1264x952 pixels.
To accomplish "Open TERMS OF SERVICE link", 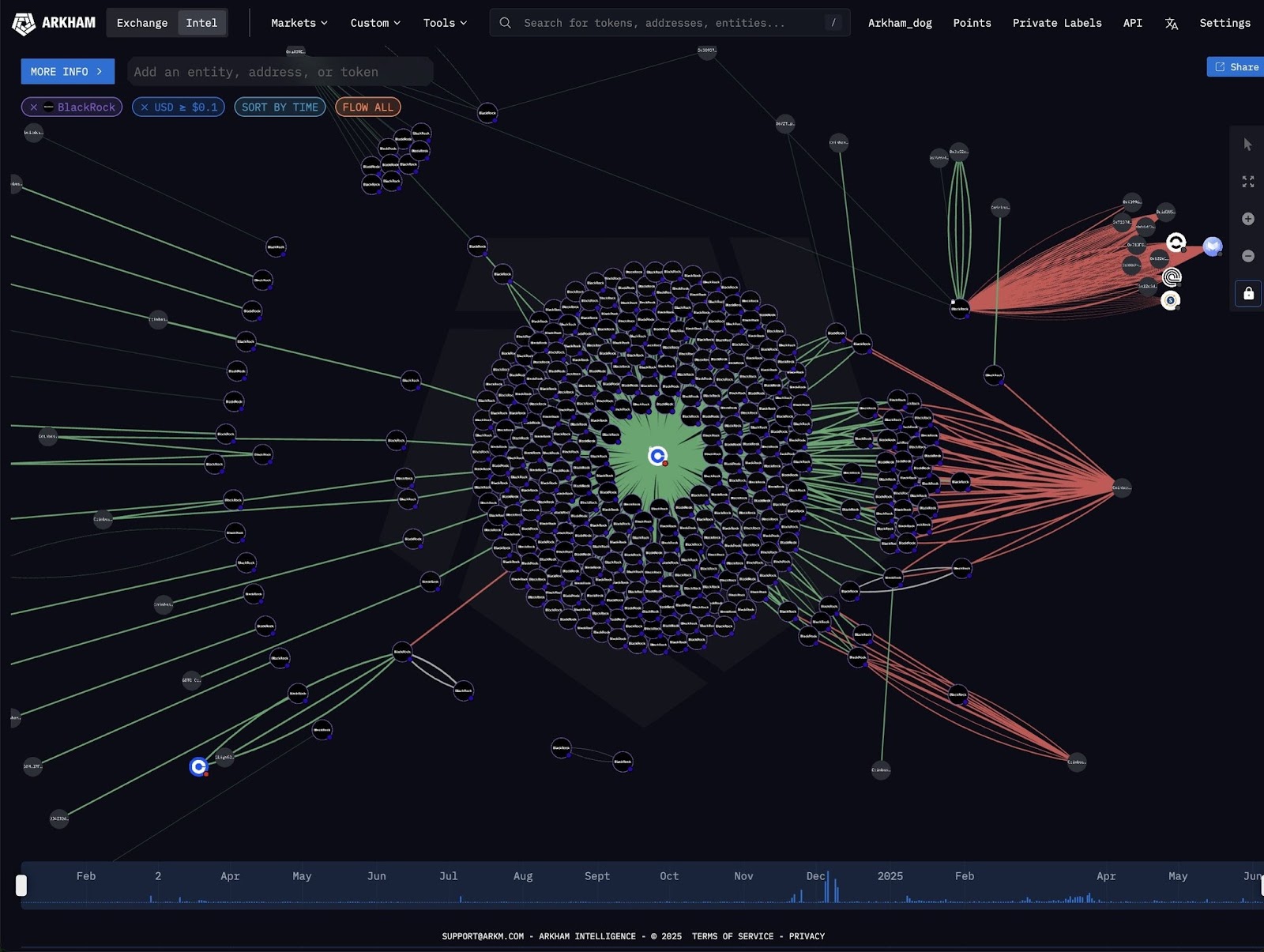I will pyautogui.click(x=732, y=936).
